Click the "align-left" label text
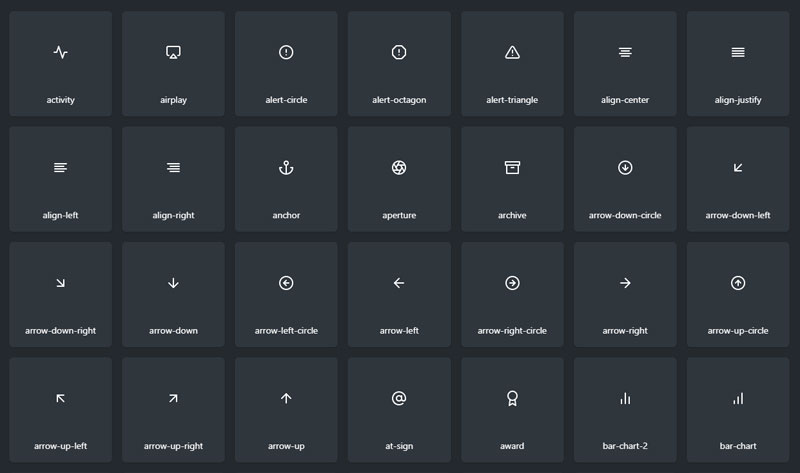This screenshot has width=800, height=473. click(x=61, y=215)
